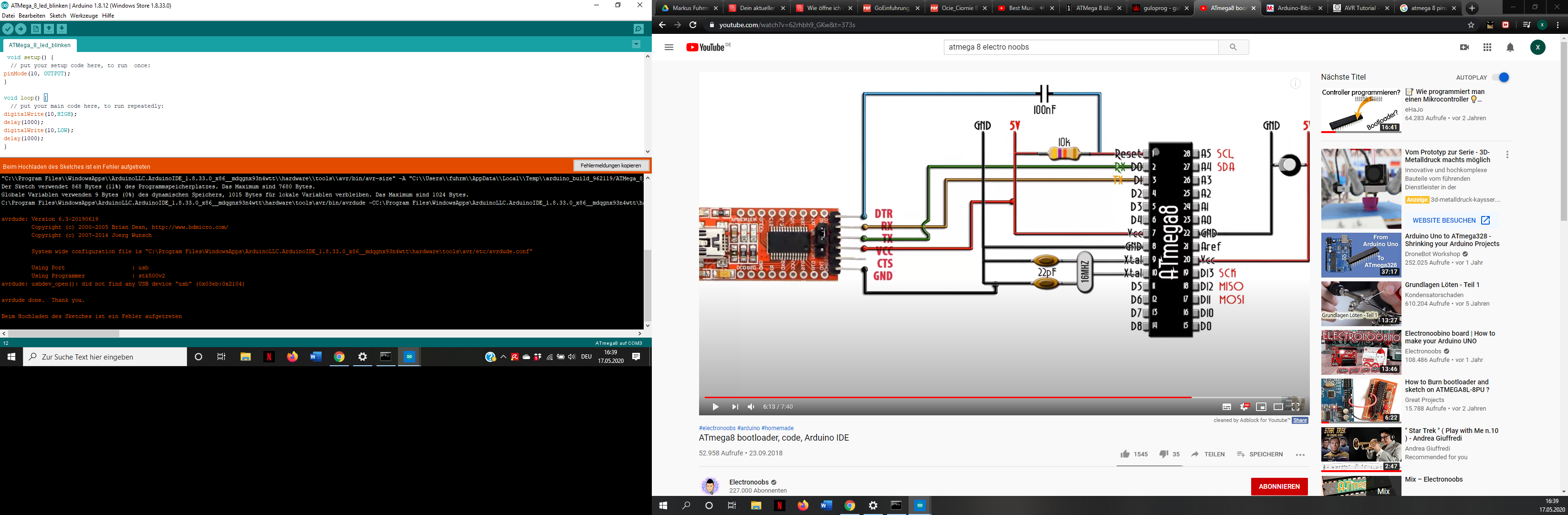Screen dimensions: 1568x515
Task: Open the YouTube apps grid
Action: coord(1487,47)
